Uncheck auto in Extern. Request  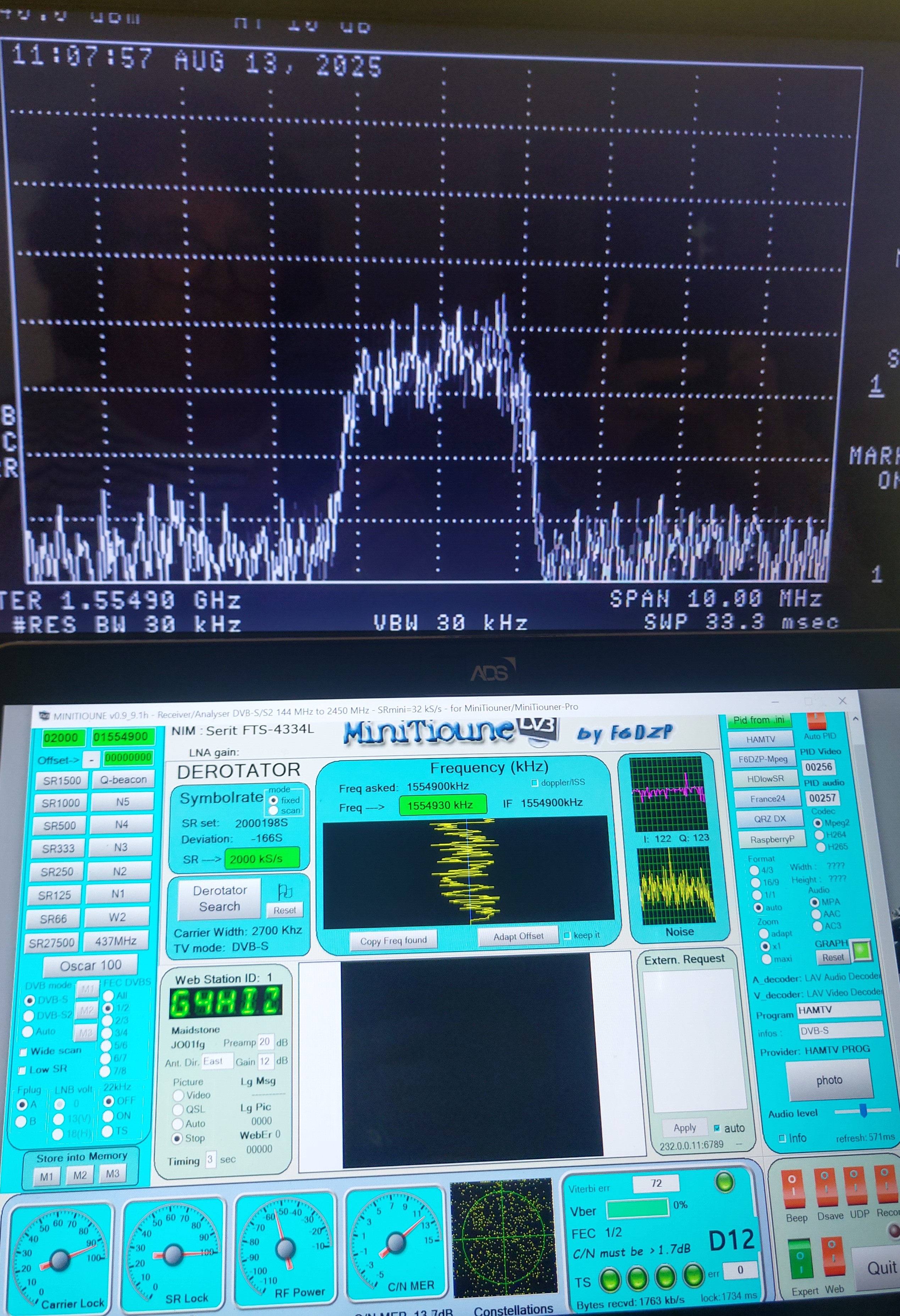click(x=717, y=1128)
